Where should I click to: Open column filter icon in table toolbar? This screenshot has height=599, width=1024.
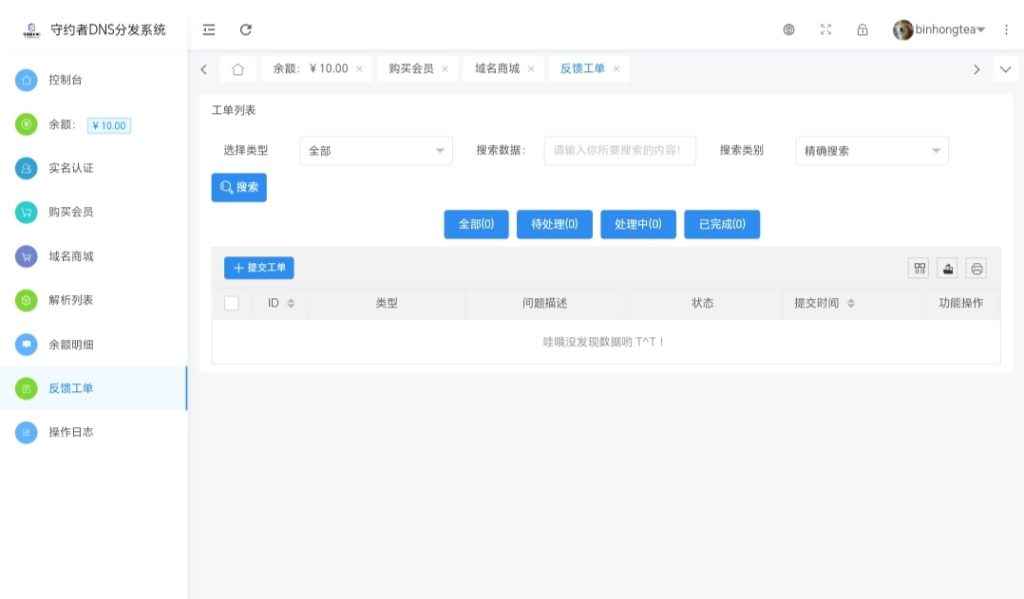(x=920, y=268)
